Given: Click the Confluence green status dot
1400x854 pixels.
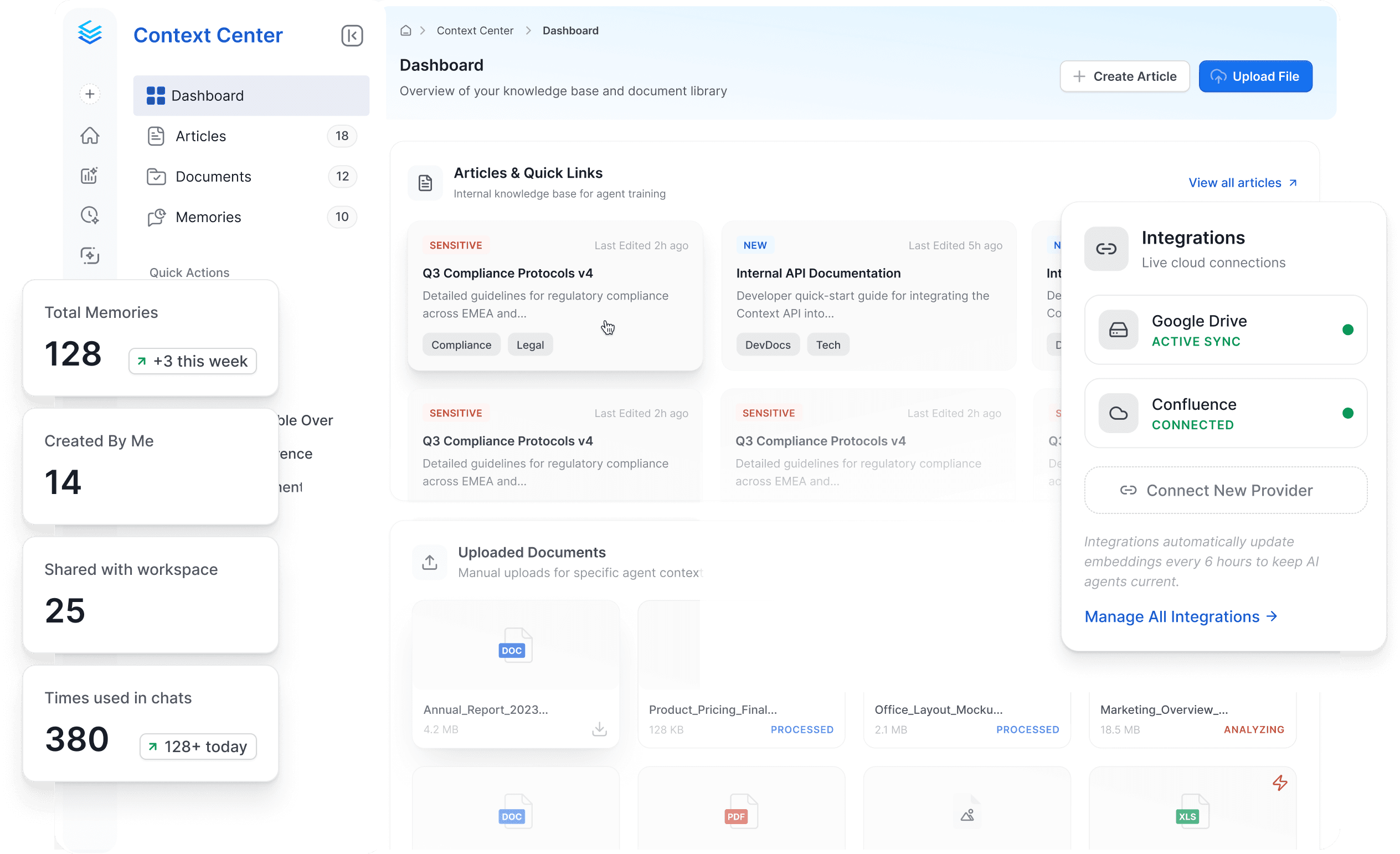Looking at the screenshot, I should pos(1347,413).
